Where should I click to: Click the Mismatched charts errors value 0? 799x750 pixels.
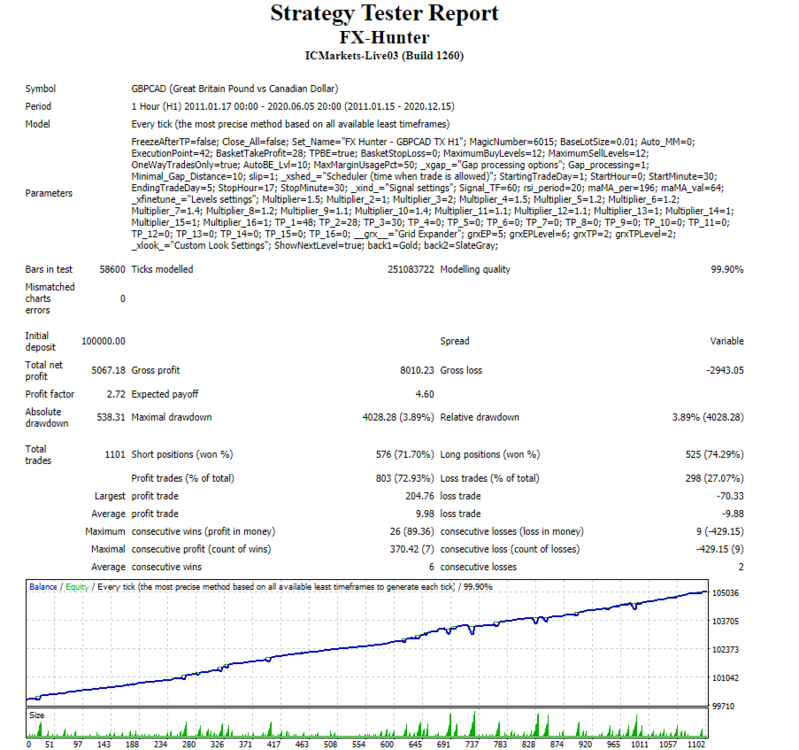[122, 299]
